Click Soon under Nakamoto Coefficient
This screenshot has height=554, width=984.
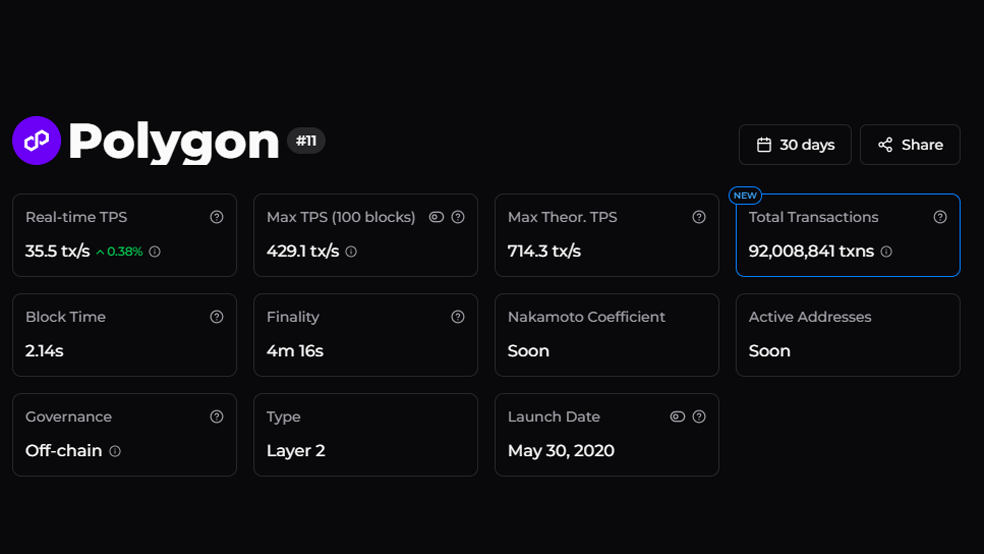(528, 351)
